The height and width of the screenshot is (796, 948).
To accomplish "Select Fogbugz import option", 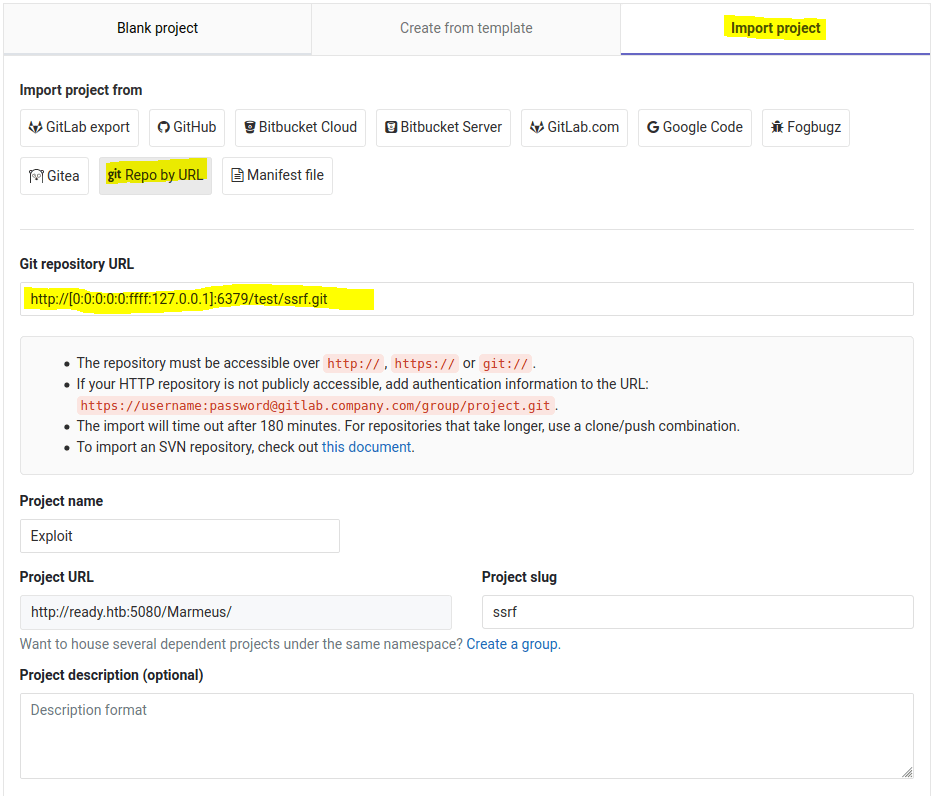I will point(806,128).
